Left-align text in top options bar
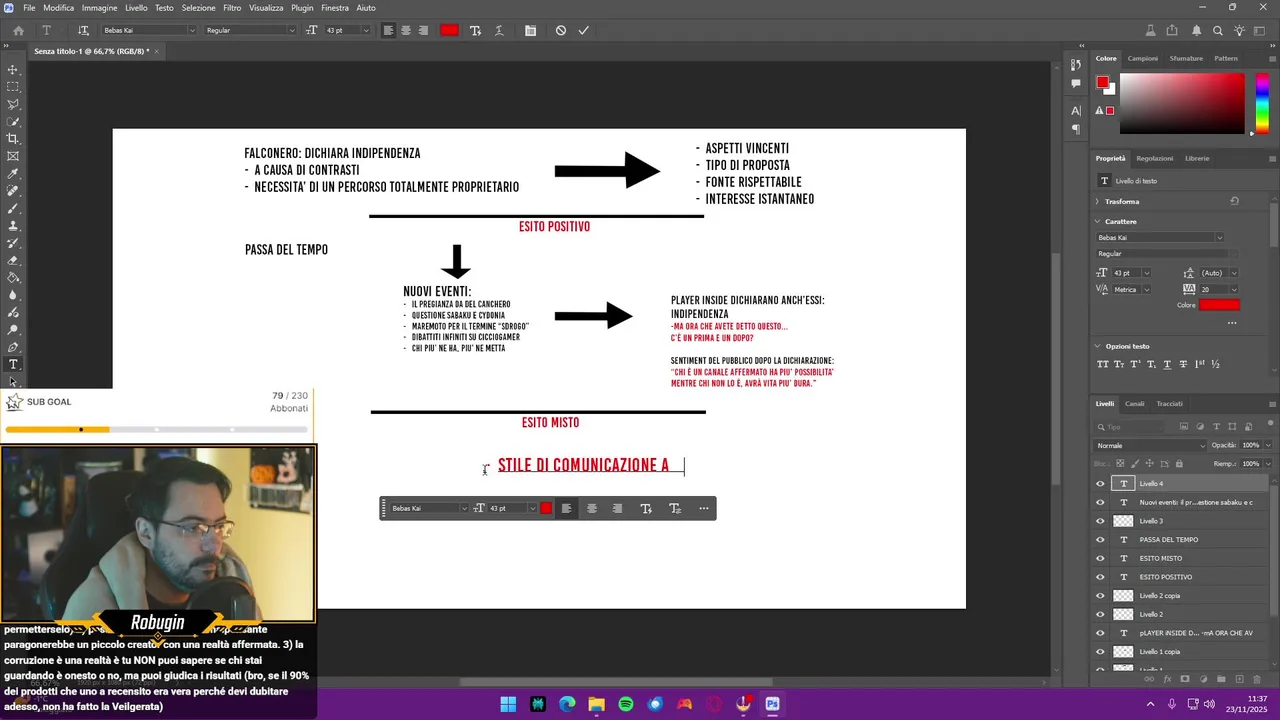Image resolution: width=1280 pixels, height=720 pixels. click(388, 30)
